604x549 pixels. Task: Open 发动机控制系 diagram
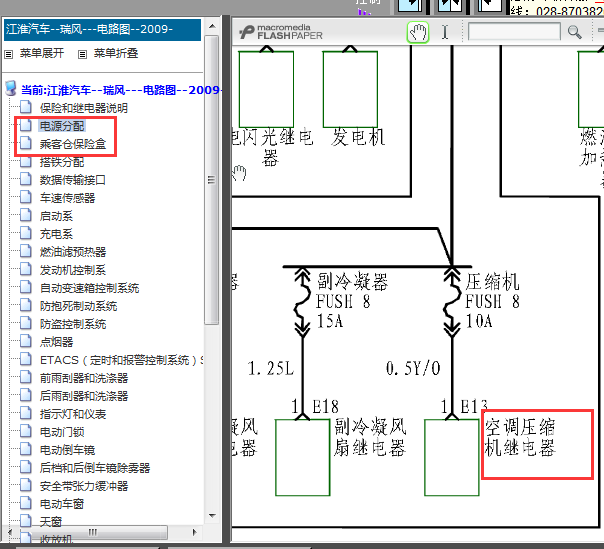pyautogui.click(x=73, y=270)
